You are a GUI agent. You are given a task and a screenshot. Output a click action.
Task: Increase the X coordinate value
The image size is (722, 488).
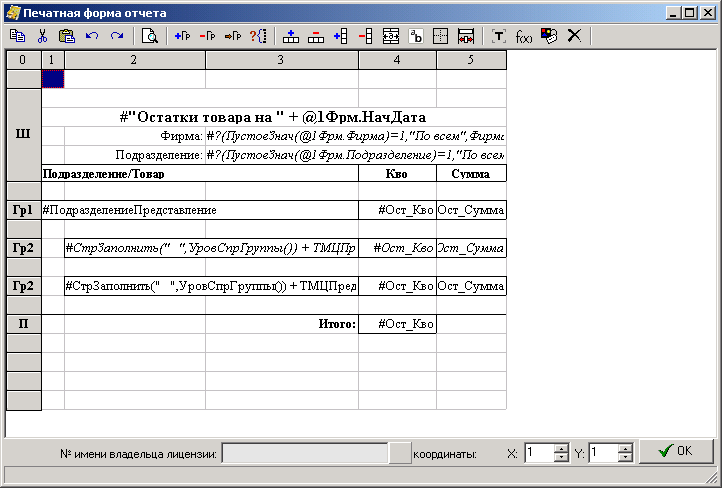click(561, 448)
